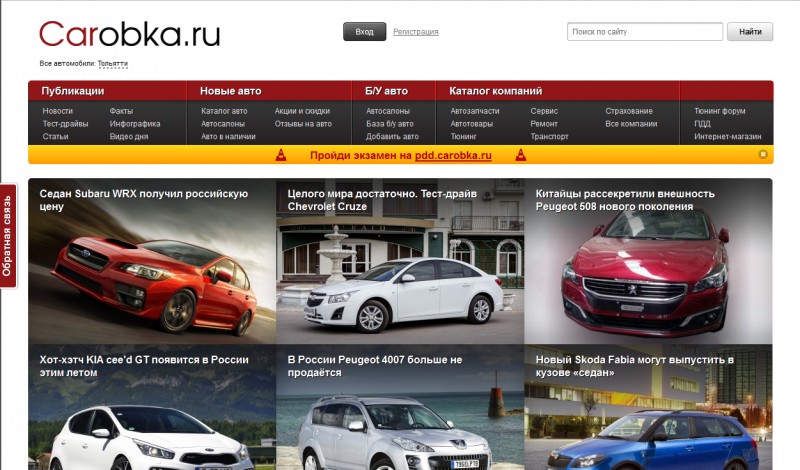Open Акции и скидки
Image resolution: width=800 pixels, height=470 pixels.
[302, 111]
